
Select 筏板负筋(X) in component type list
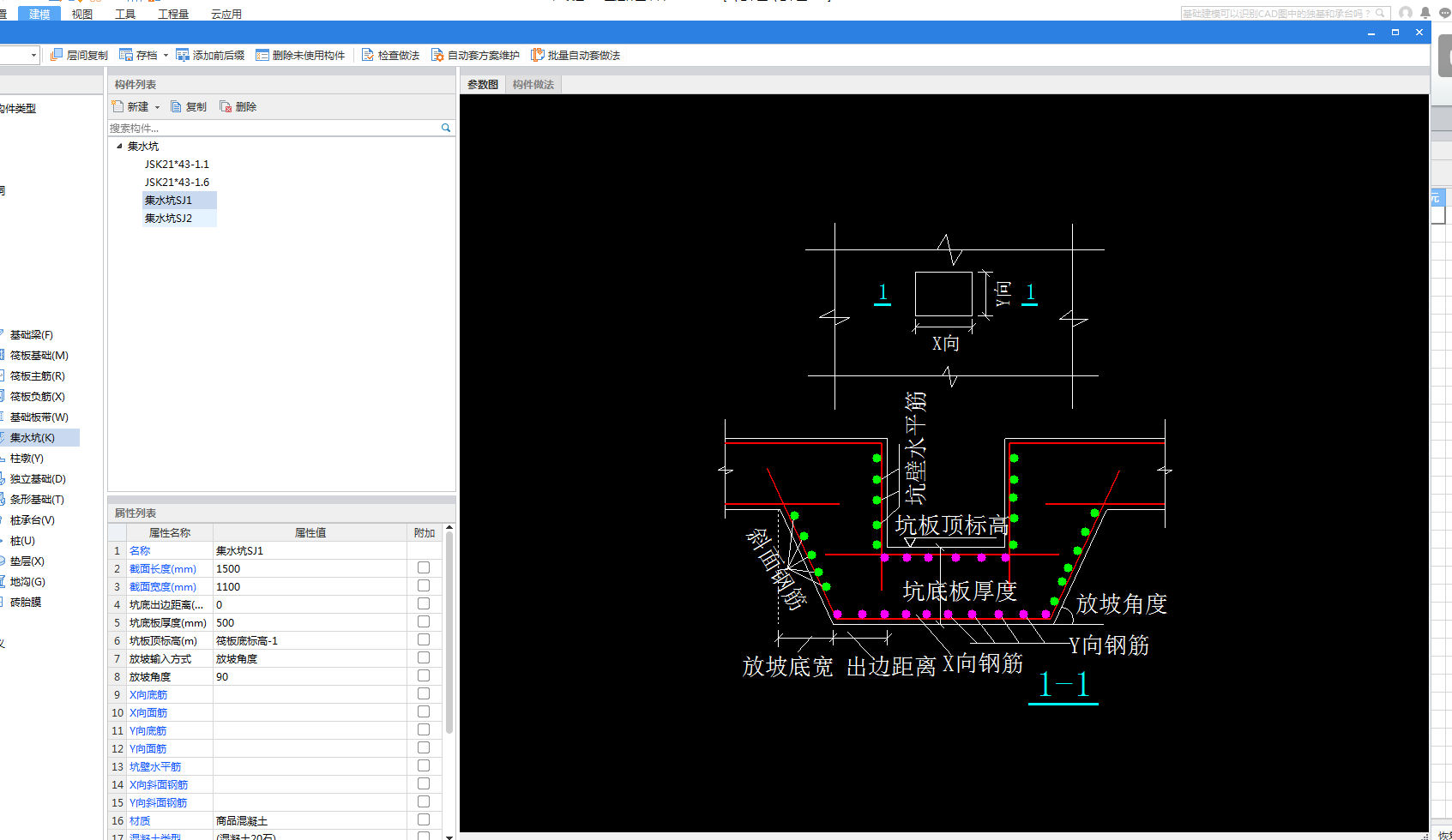point(37,397)
